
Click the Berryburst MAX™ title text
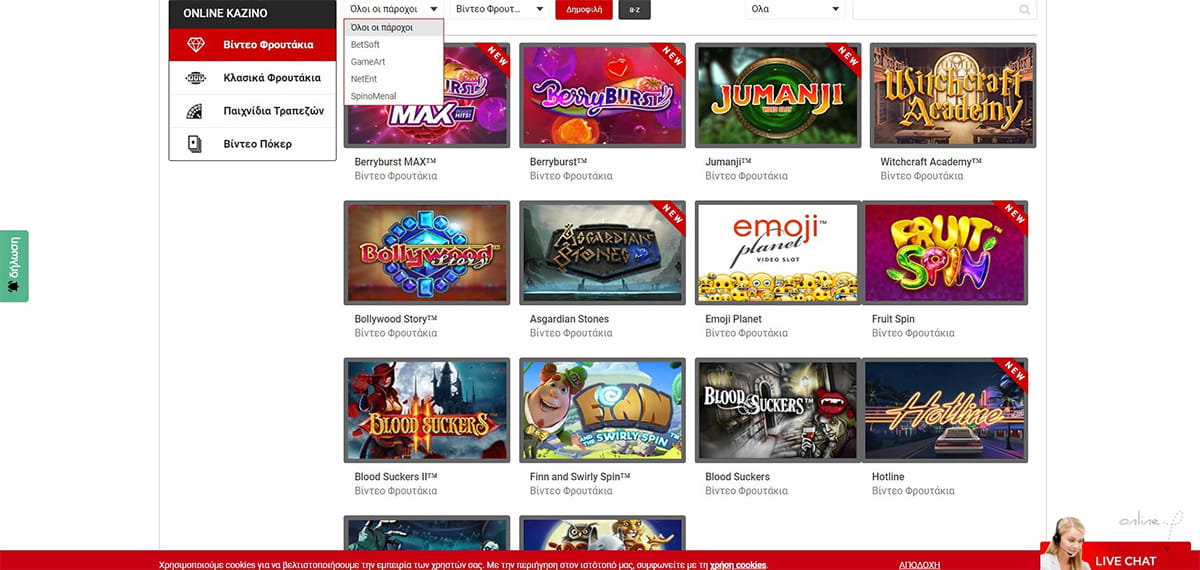click(x=396, y=162)
